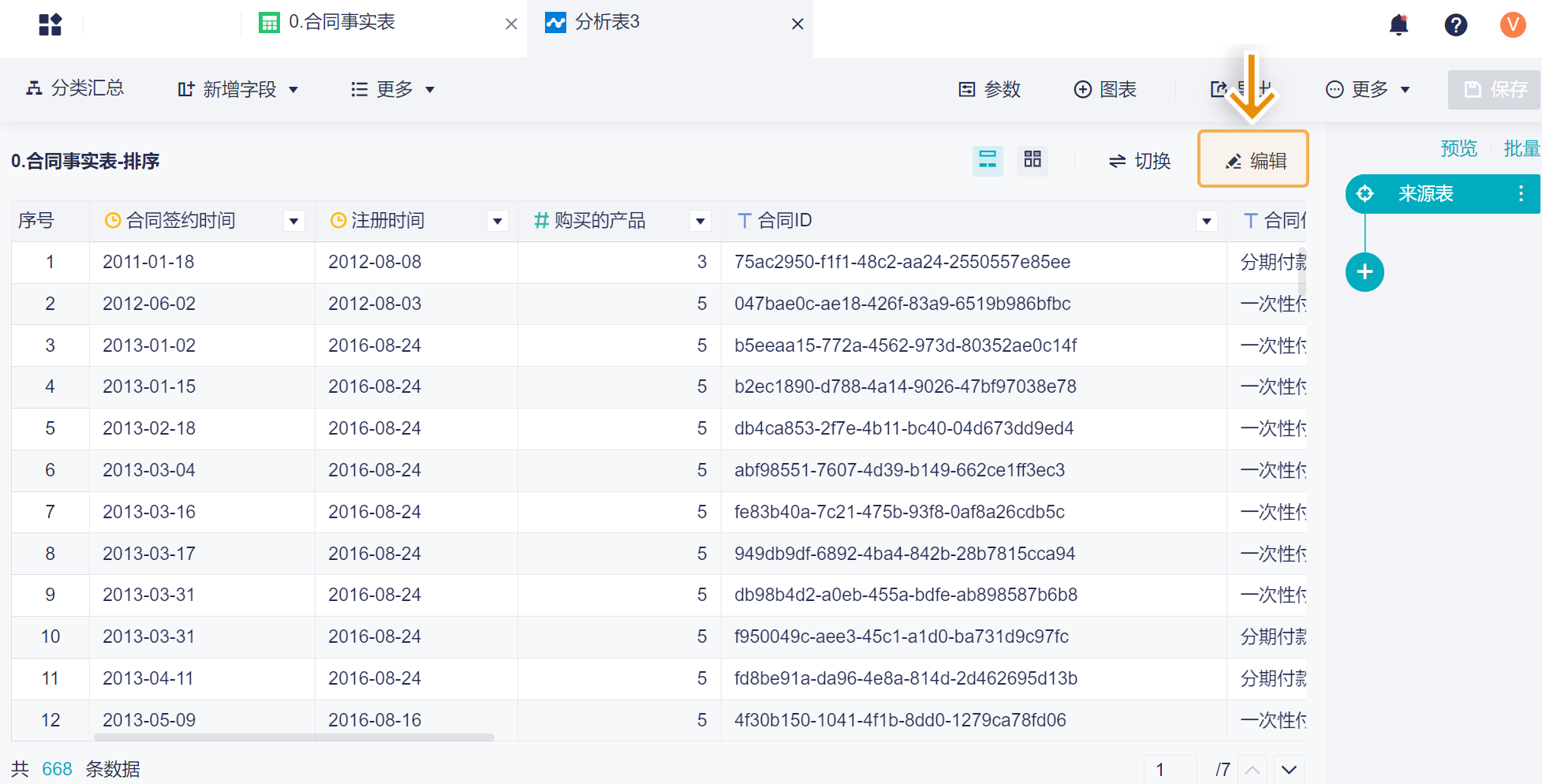The image size is (1542, 784).
Task: Expand the right 更多 options menu
Action: (x=1368, y=89)
